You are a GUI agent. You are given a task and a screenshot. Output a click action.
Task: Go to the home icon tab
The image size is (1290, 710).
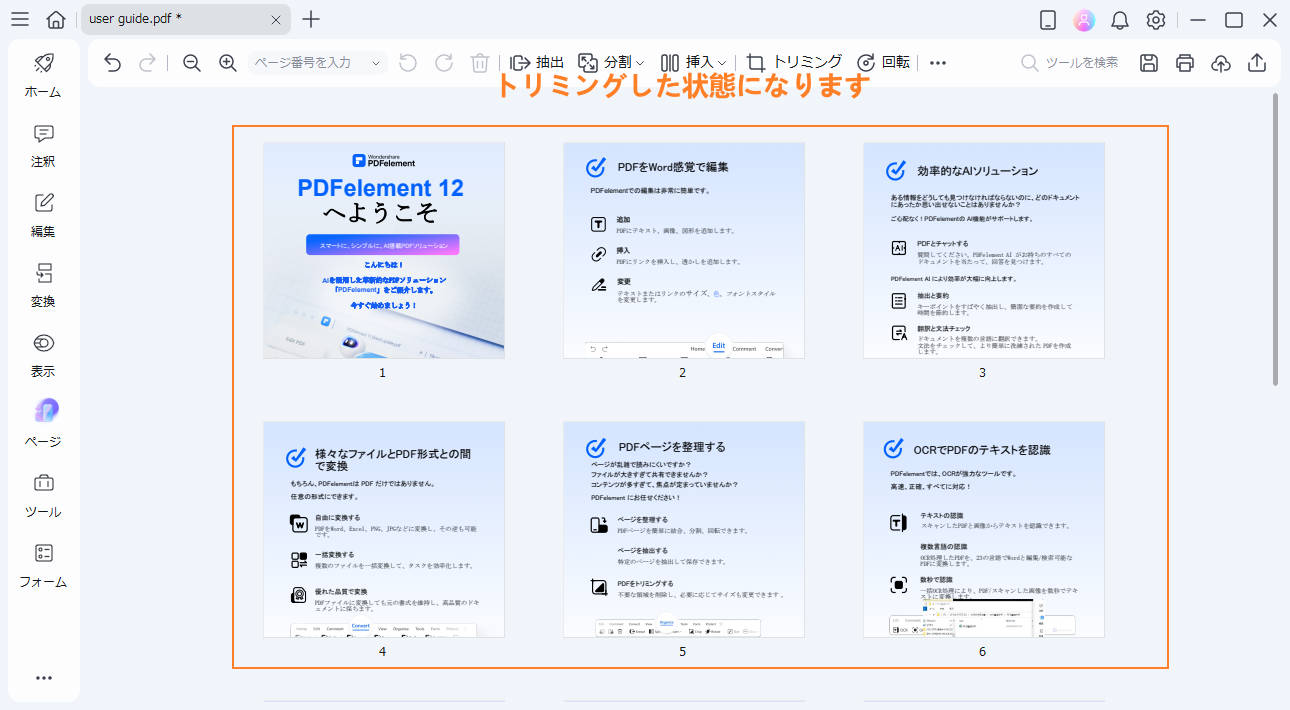(56, 20)
